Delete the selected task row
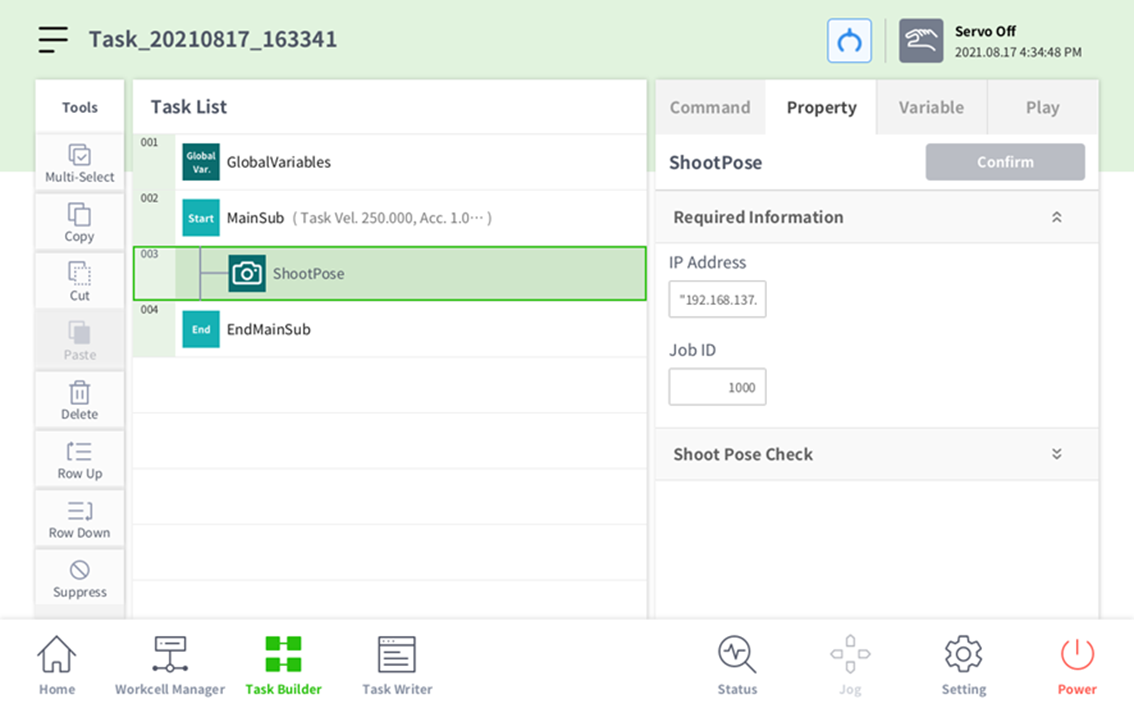This screenshot has width=1134, height=708. (x=80, y=400)
